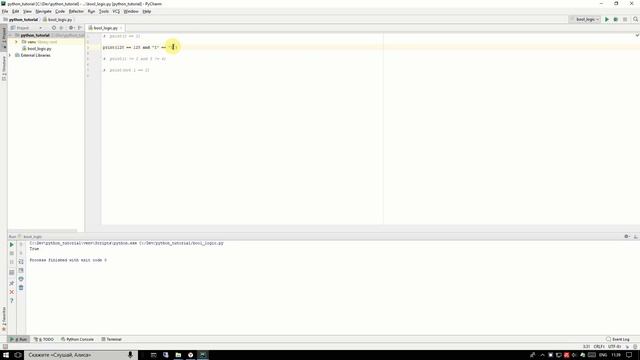The image size is (640, 360).
Task: Click the Alisa voice search box in the taskbar
Action: pos(80,355)
